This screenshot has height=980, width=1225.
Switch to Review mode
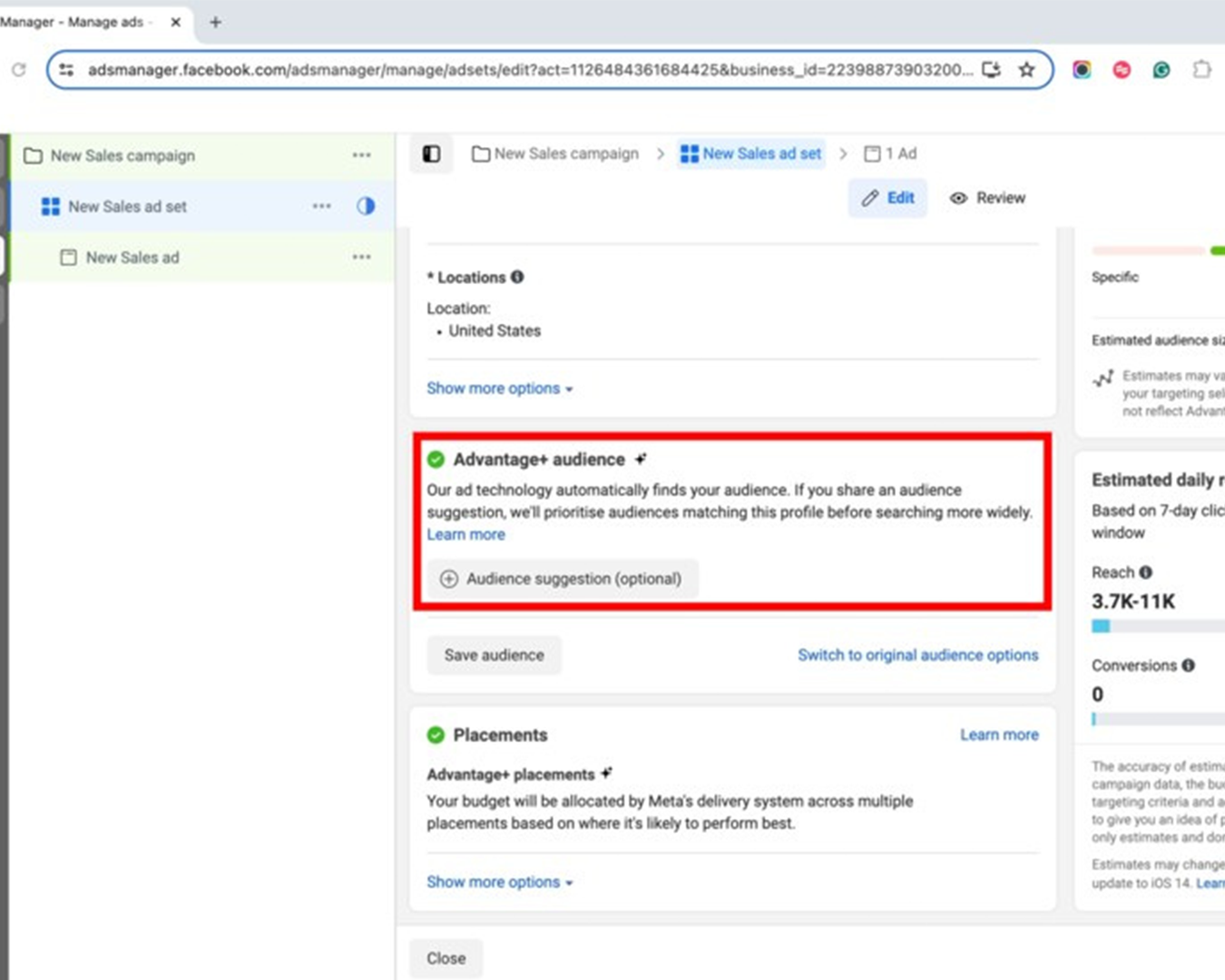tap(987, 198)
